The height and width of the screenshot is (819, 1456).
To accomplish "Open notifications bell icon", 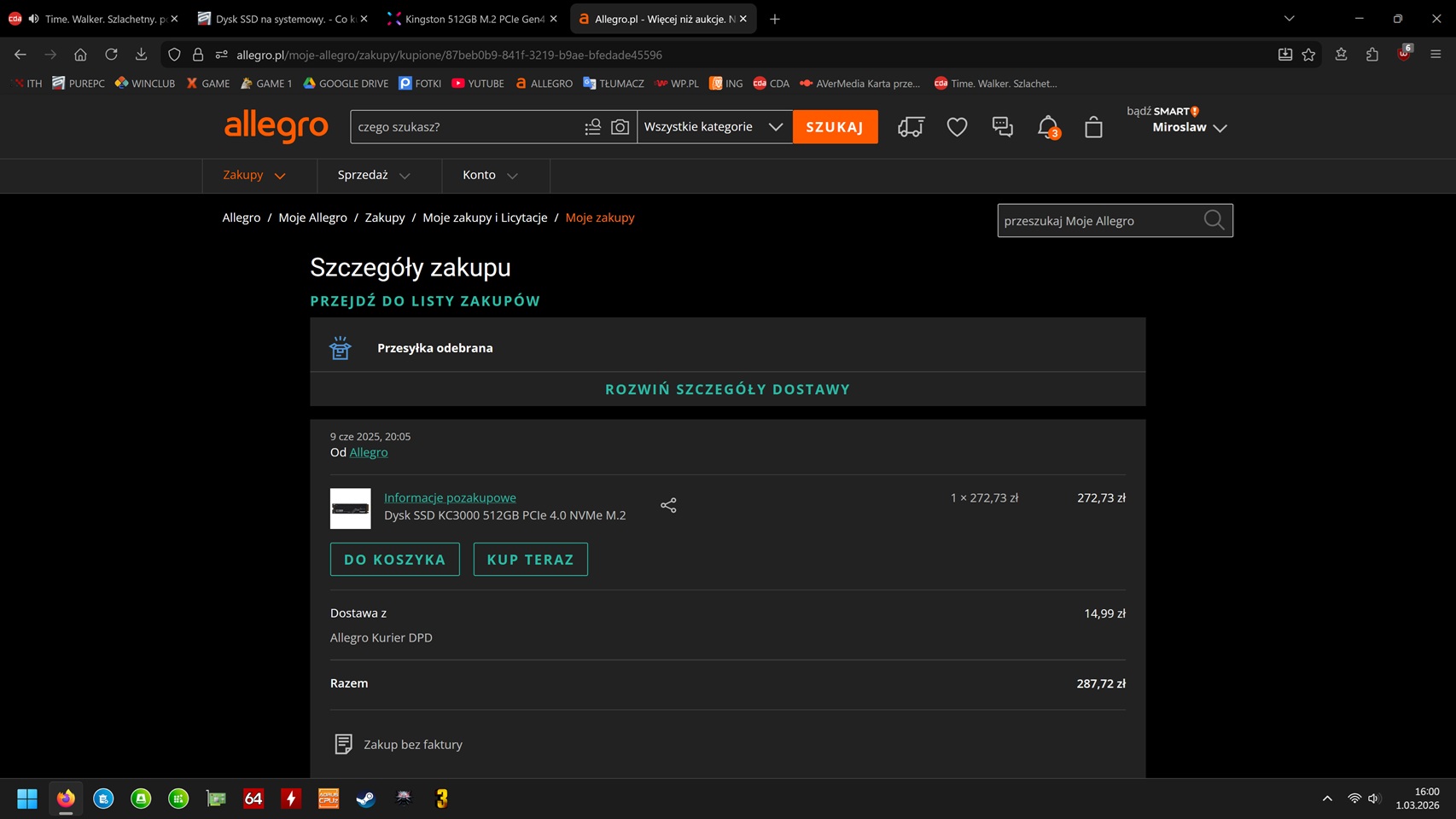I will [x=1048, y=127].
